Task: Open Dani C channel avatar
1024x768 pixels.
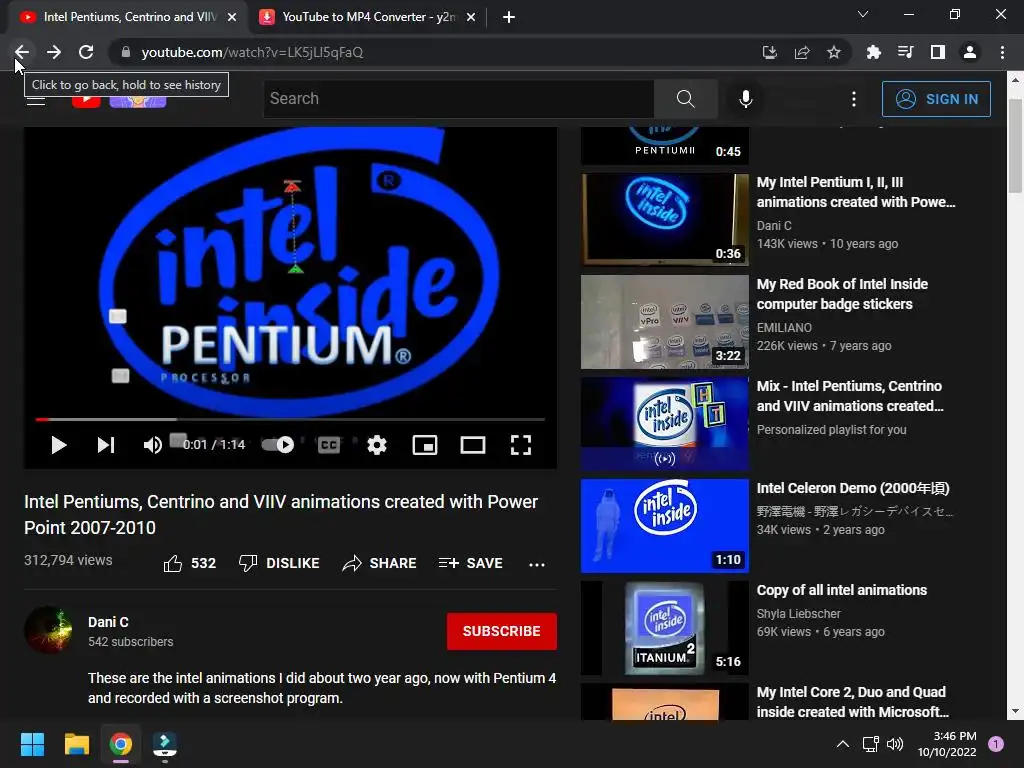Action: 48,630
